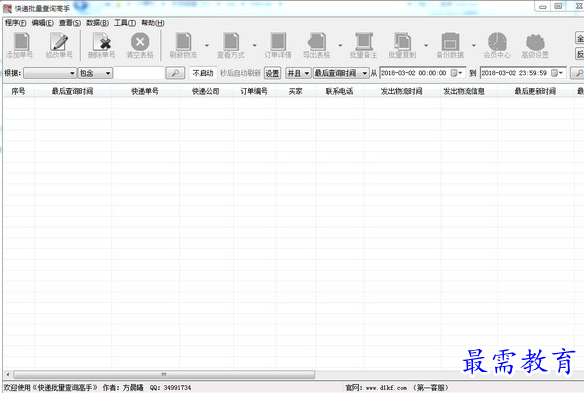Open the 工具(T) menu
584x393 pixels.
point(125,23)
